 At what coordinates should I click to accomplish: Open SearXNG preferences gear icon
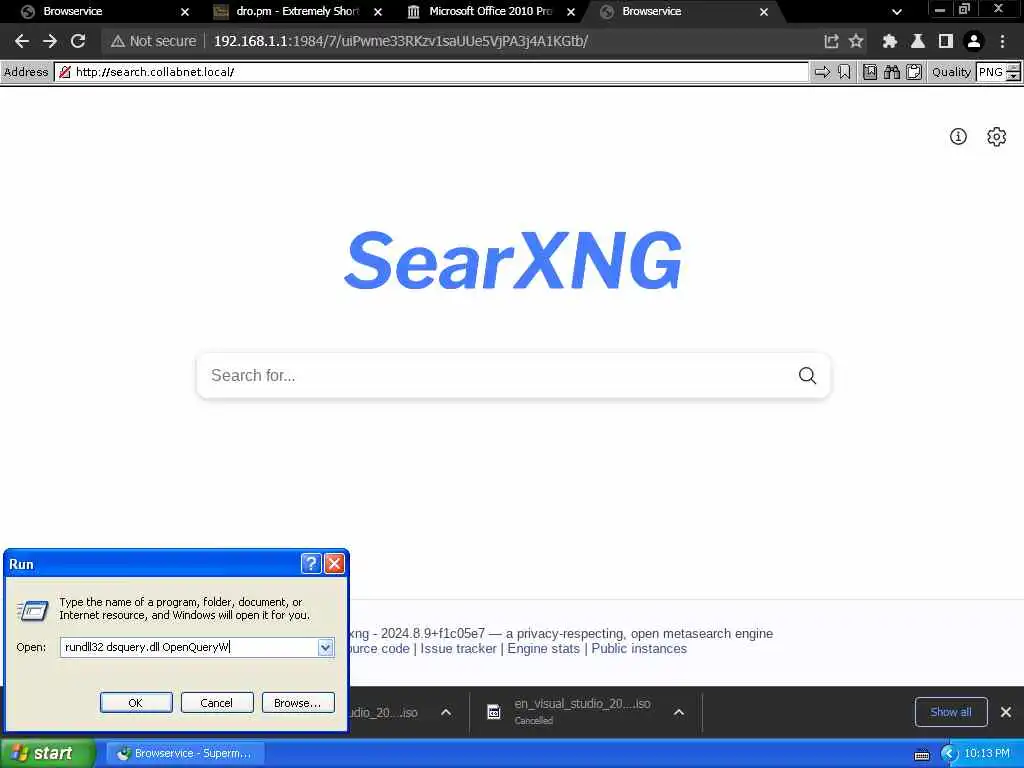pos(997,136)
